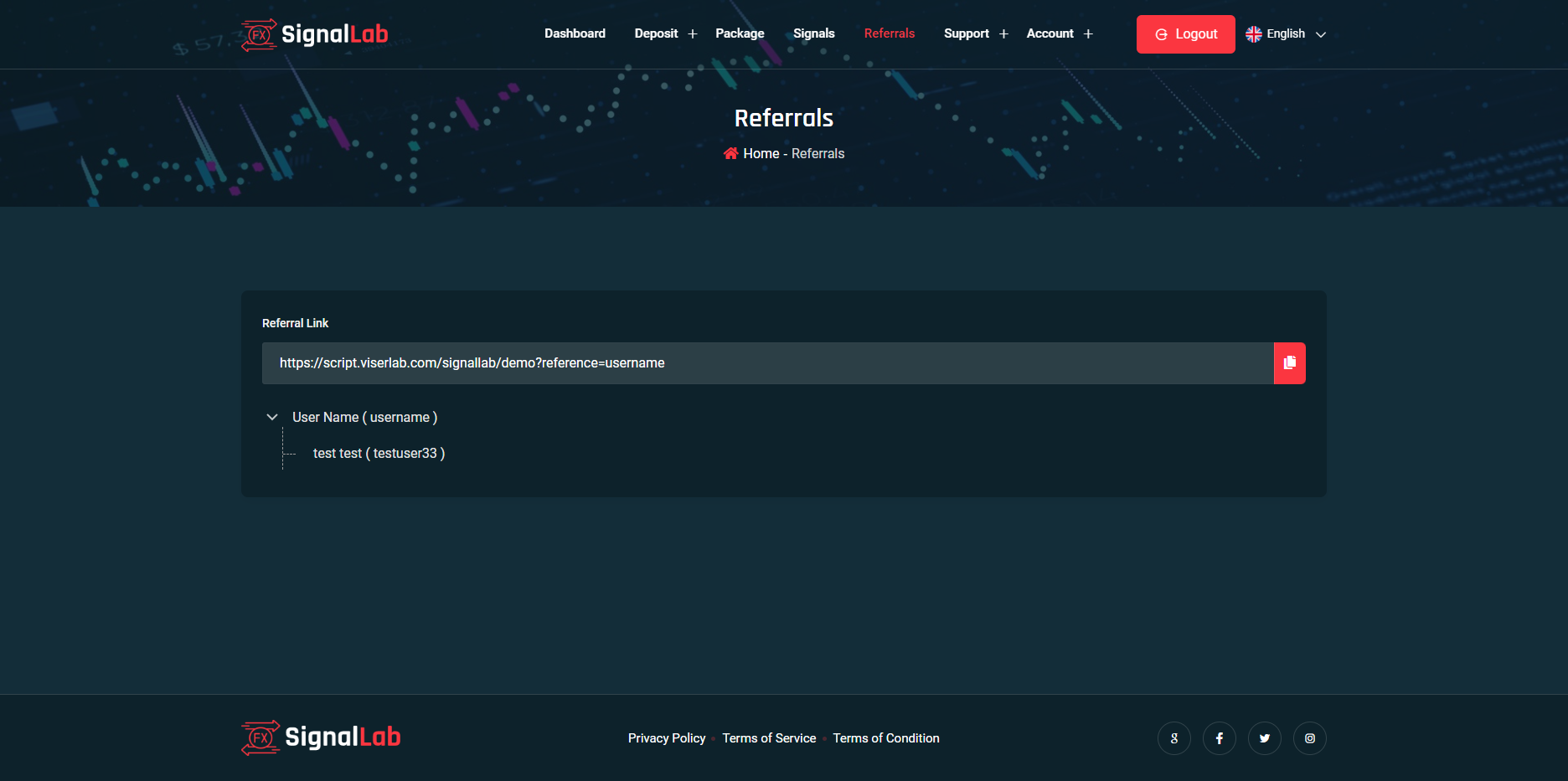1568x781 pixels.
Task: Click the Logout button
Action: pyautogui.click(x=1185, y=33)
